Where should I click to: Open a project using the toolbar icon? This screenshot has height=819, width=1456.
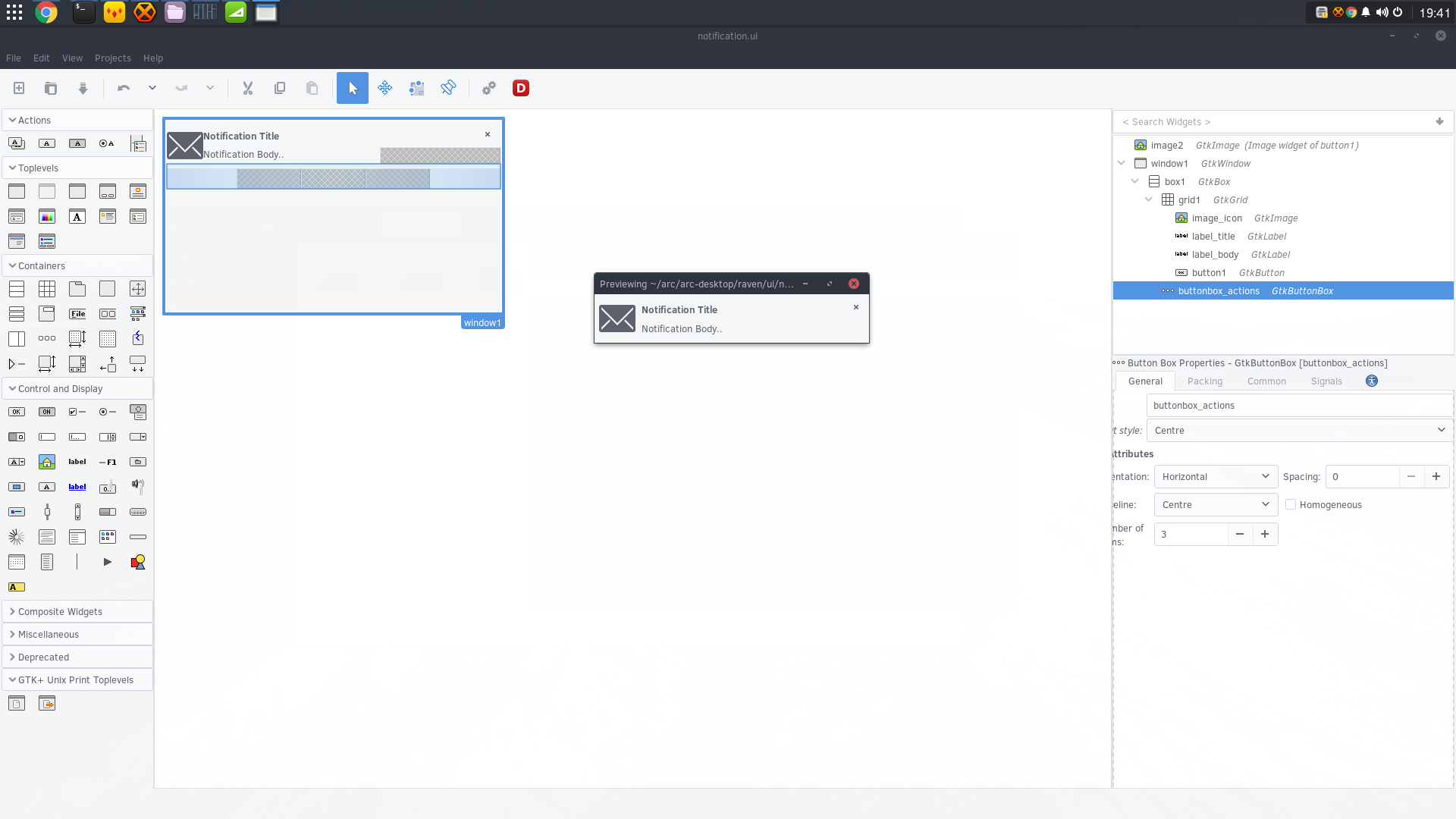point(51,89)
